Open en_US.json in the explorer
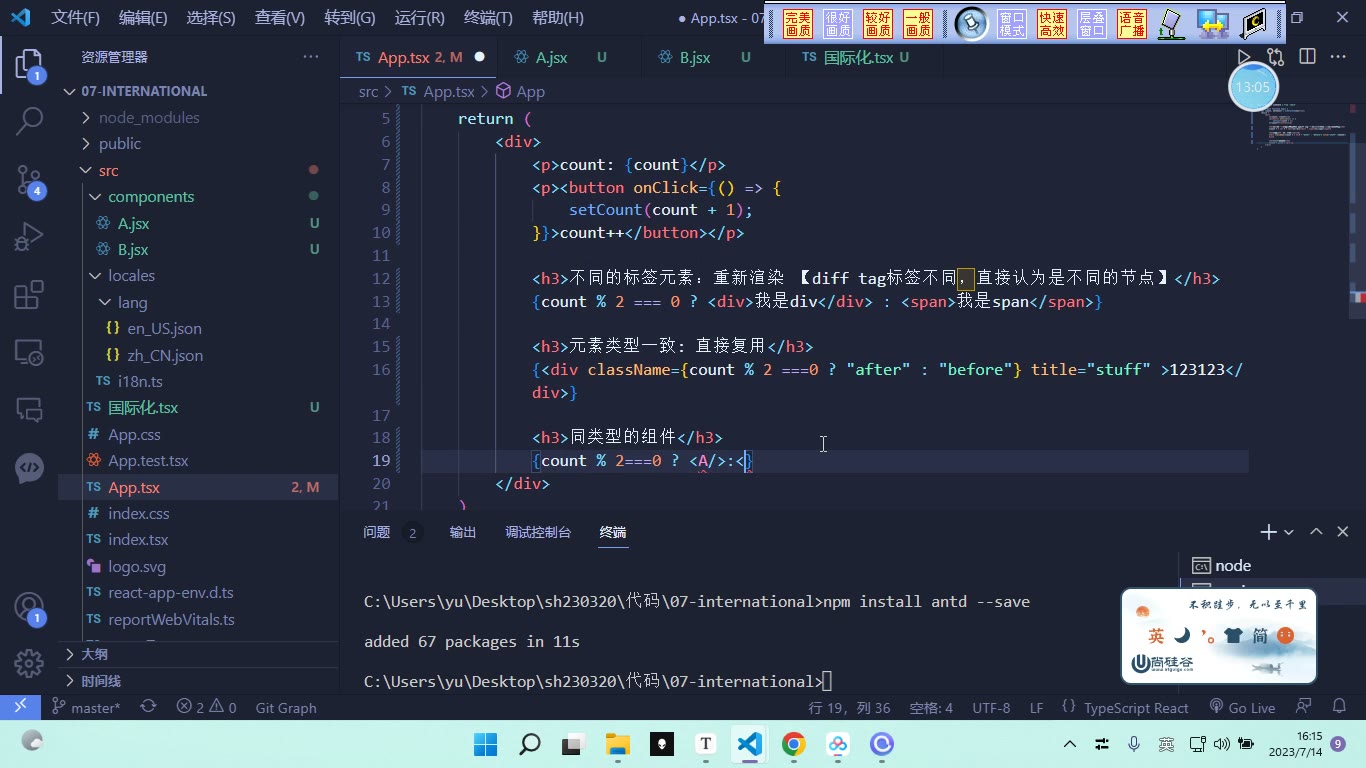 point(164,328)
